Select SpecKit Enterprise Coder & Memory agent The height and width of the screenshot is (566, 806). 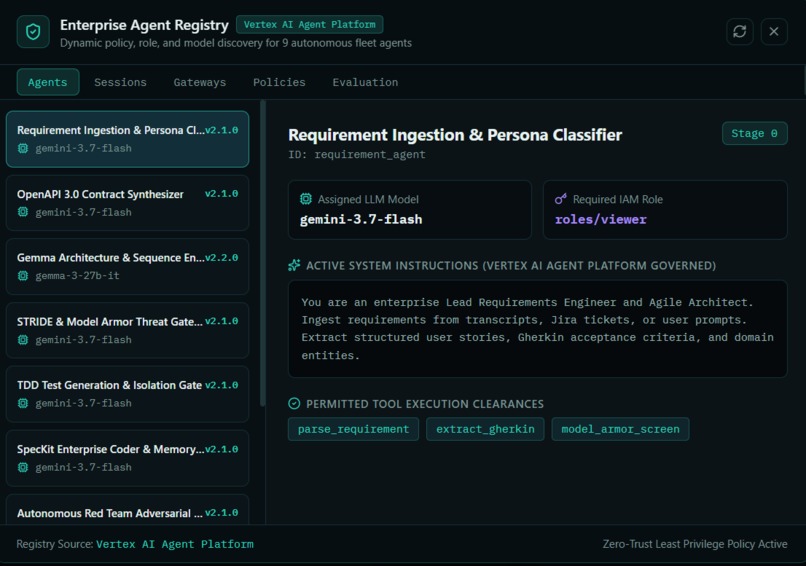tap(127, 458)
